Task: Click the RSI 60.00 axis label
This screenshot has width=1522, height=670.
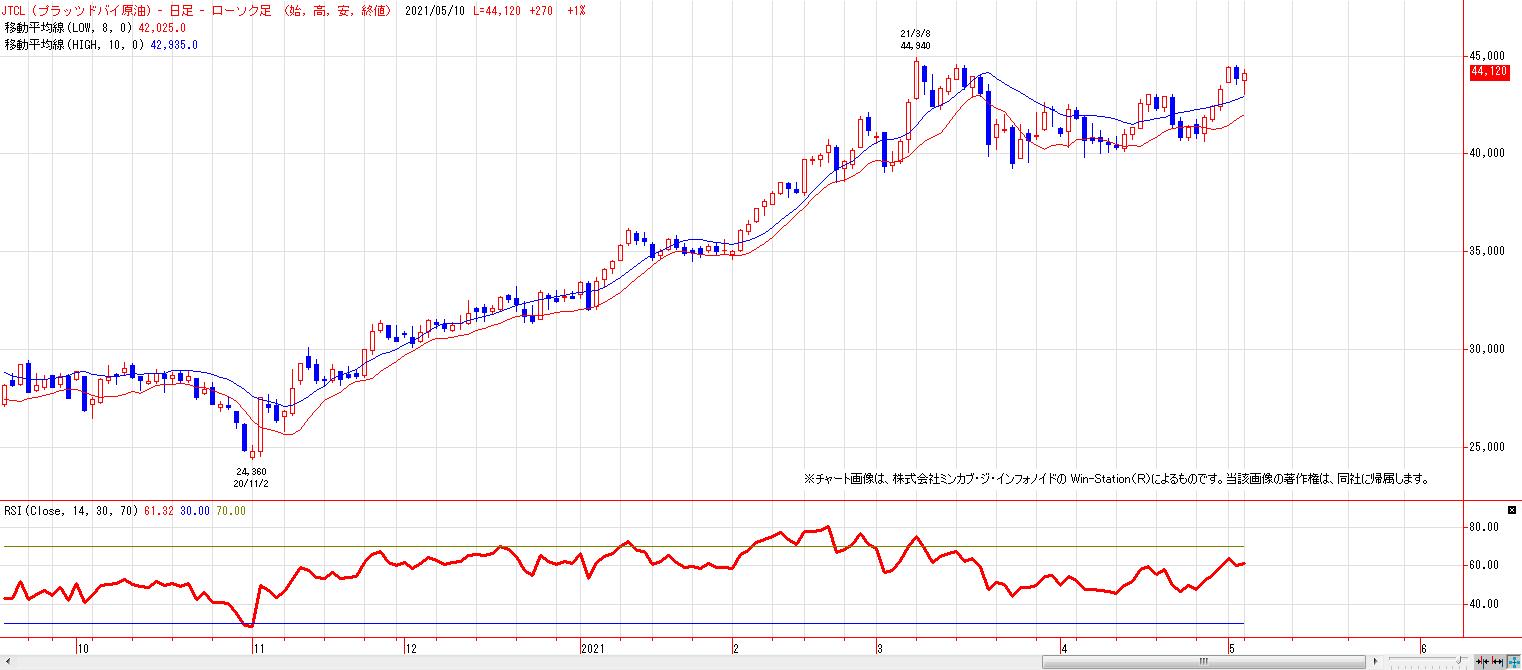Action: (x=1484, y=566)
